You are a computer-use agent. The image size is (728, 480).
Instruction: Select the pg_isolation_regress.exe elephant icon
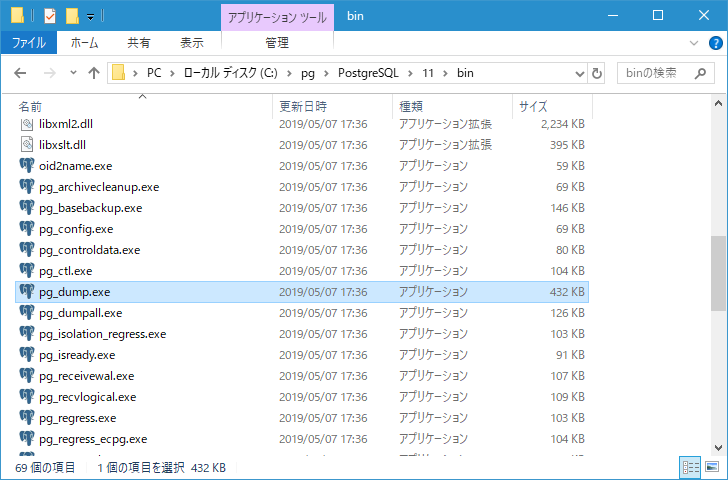[x=27, y=334]
